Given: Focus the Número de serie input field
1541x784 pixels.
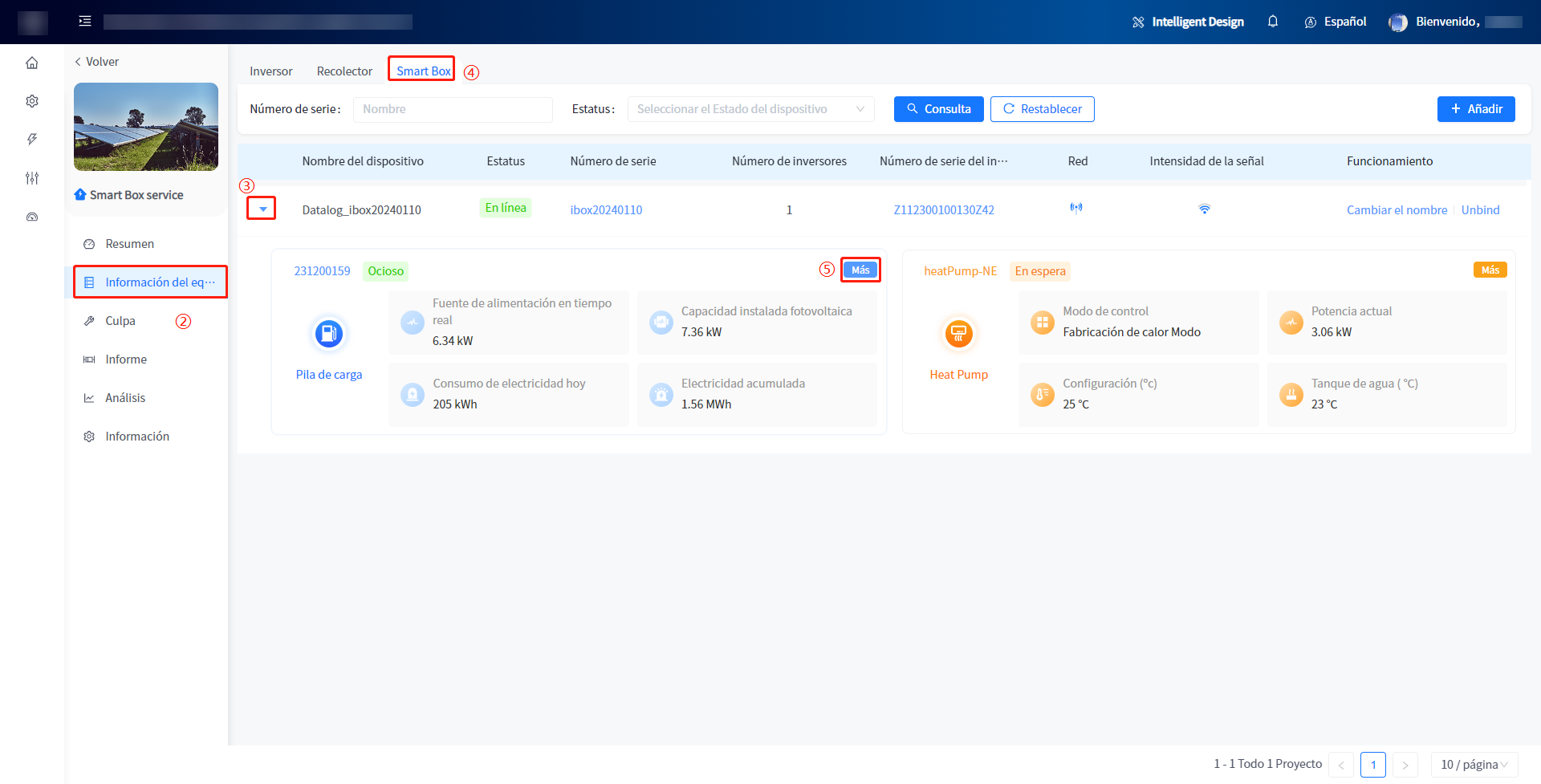Looking at the screenshot, I should (453, 109).
